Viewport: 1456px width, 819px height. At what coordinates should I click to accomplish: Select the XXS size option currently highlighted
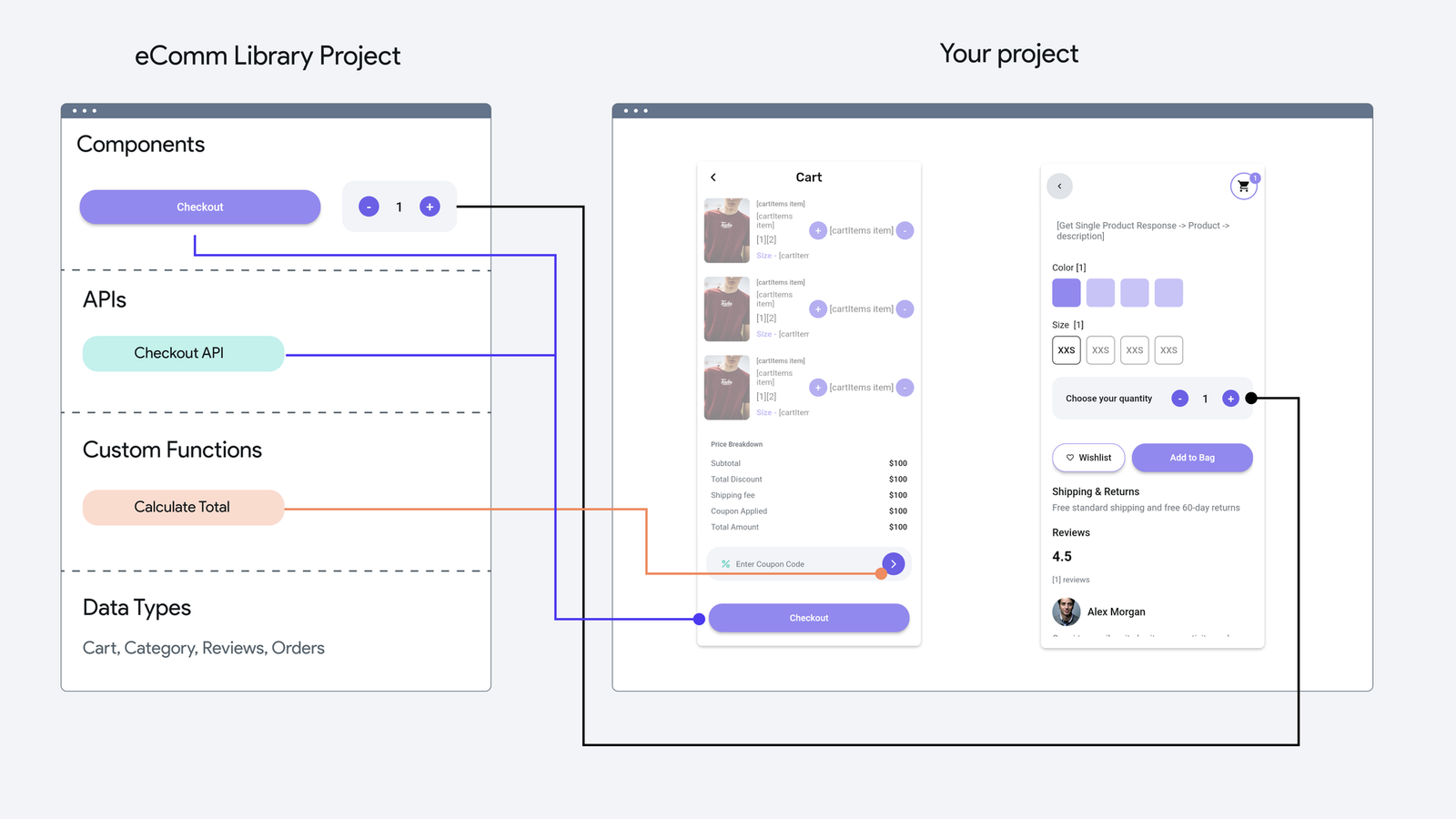coord(1066,350)
